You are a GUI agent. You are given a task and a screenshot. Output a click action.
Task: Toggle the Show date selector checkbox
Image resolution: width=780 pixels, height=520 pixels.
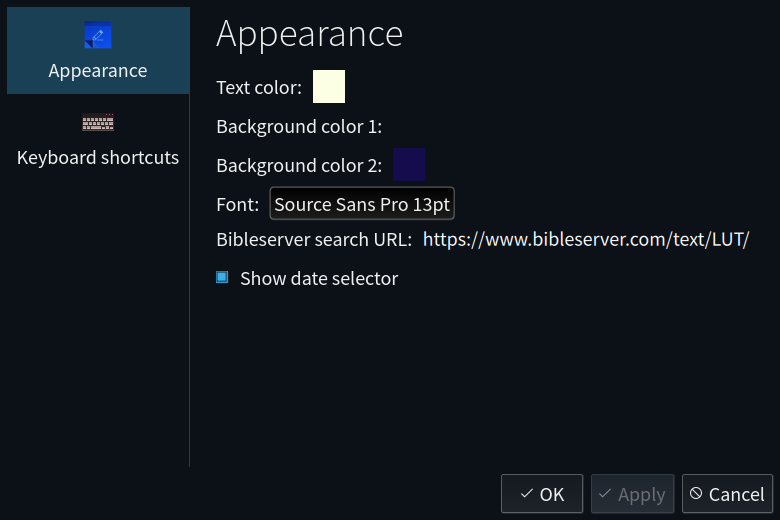click(x=222, y=277)
